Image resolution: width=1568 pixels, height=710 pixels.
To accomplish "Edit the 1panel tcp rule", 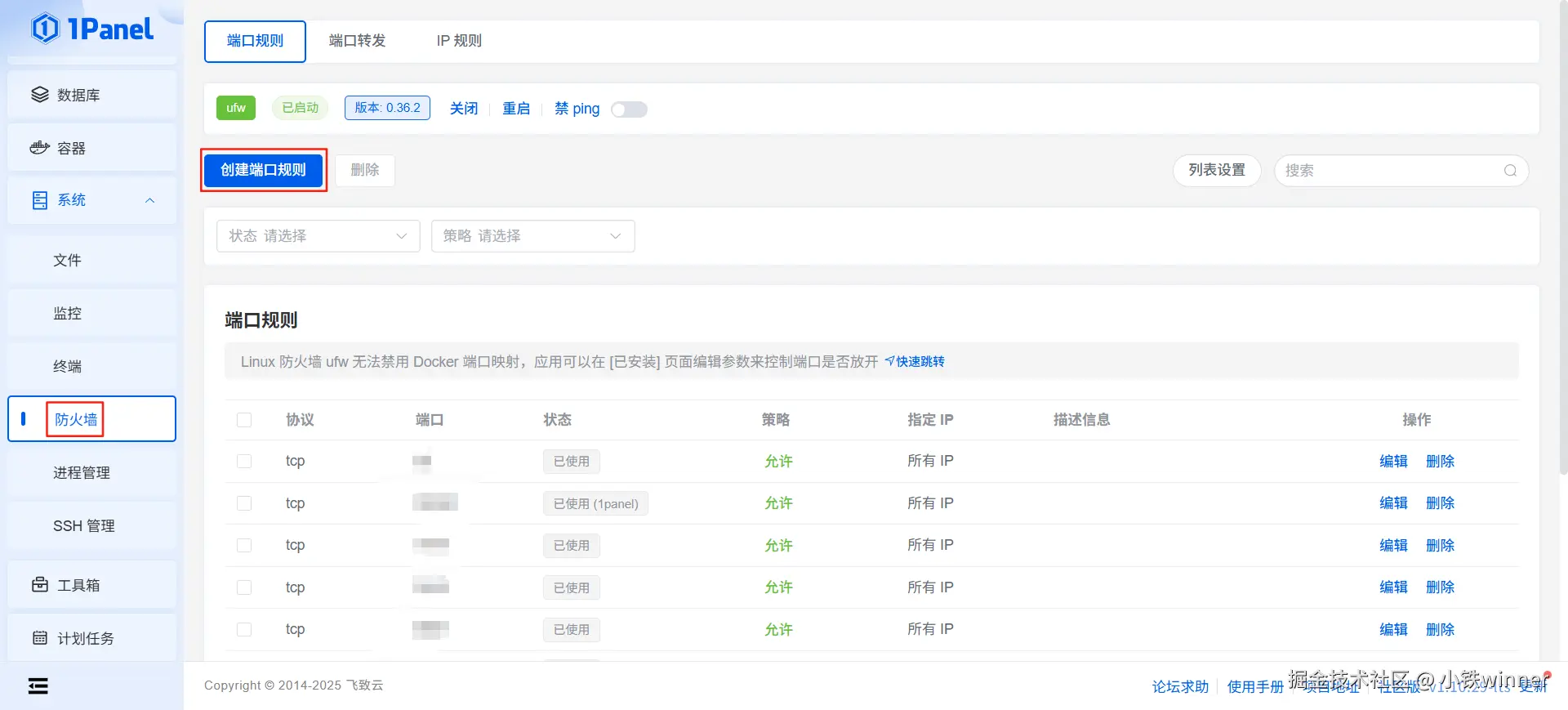I will pos(1393,503).
